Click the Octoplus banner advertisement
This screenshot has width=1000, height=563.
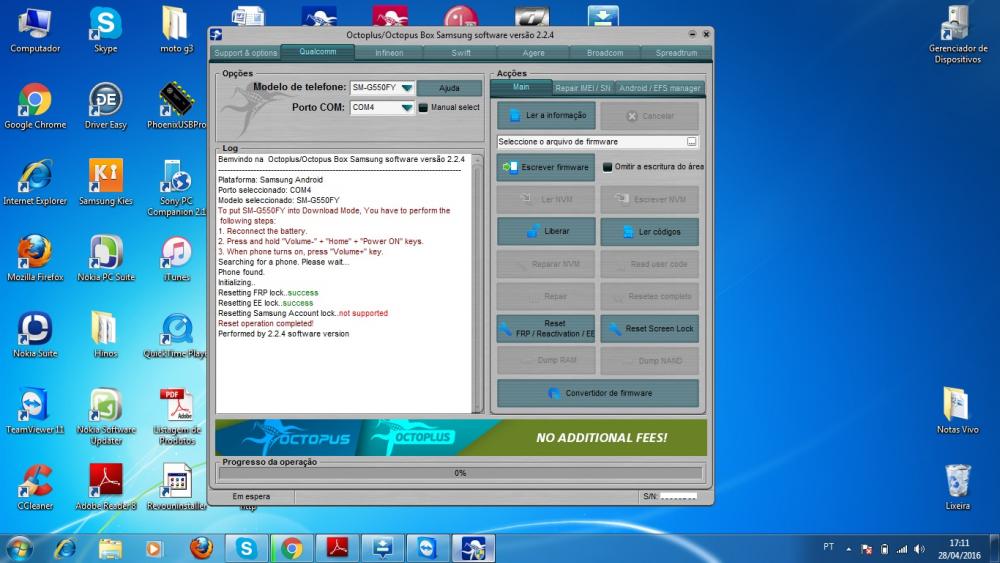(460, 437)
